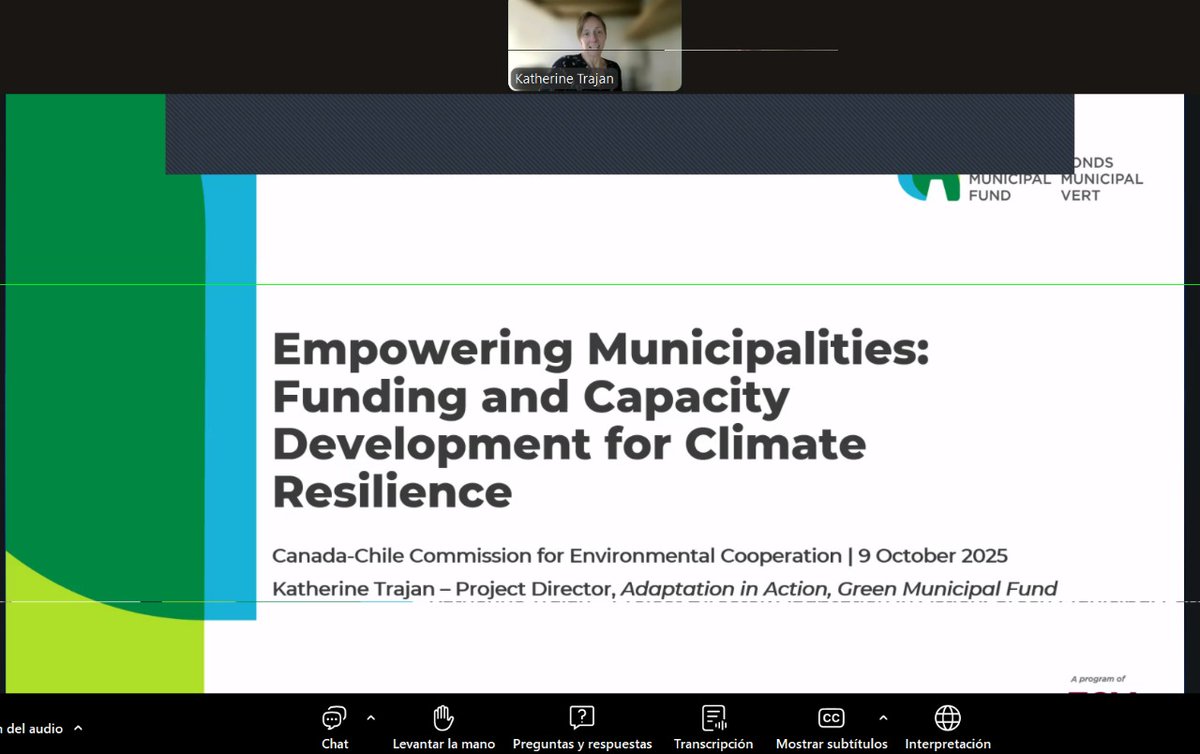Click slide title 'Empowering Municipalities:'
The width and height of the screenshot is (1200, 754).
pyautogui.click(x=601, y=349)
